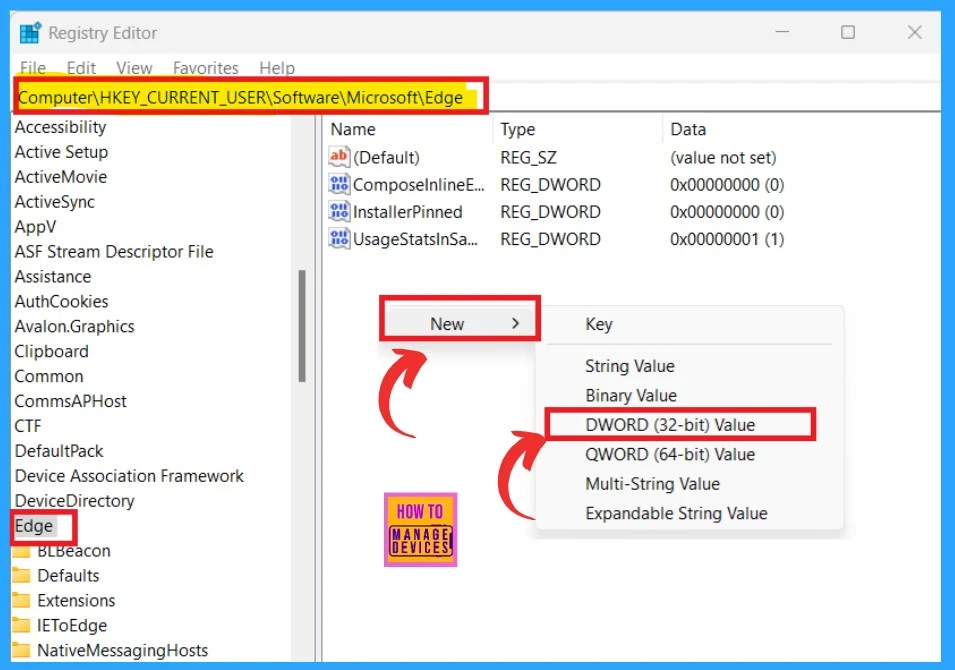This screenshot has width=955, height=670.
Task: Select the Assistance key
Action: point(52,277)
